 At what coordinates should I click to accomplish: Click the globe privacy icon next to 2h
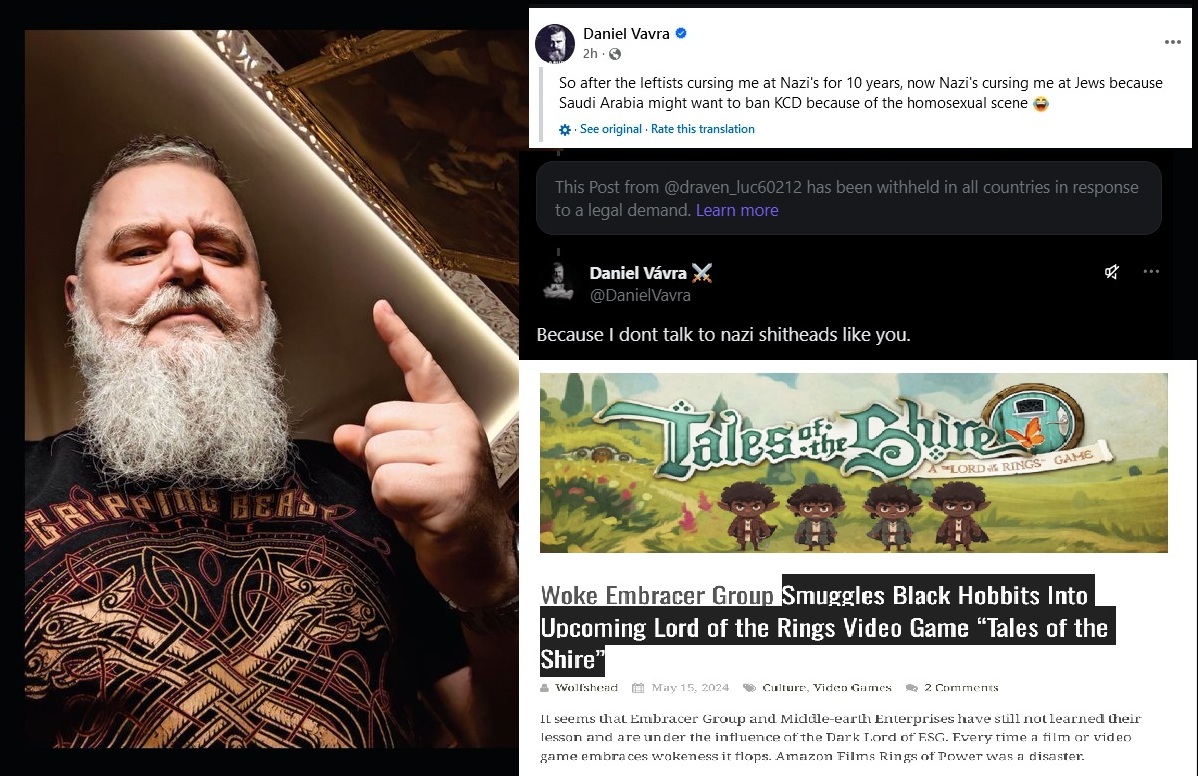coord(614,54)
